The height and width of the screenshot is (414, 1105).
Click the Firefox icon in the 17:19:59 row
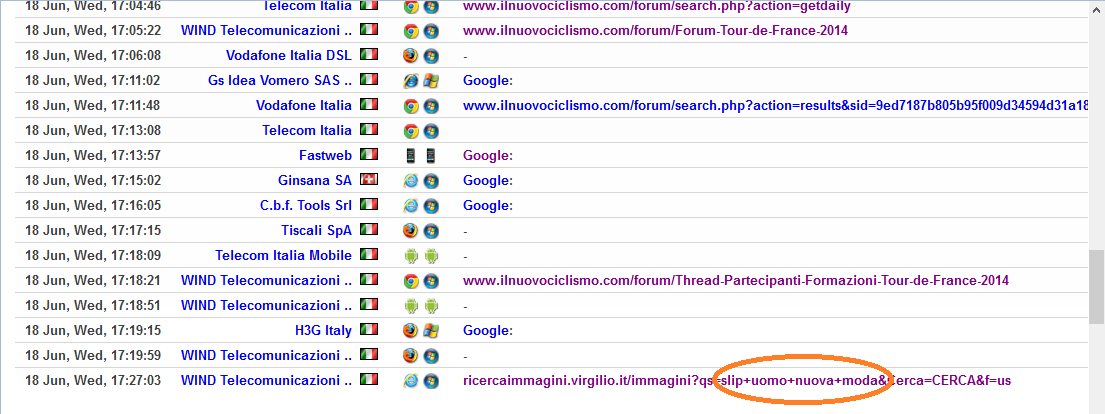(x=411, y=355)
